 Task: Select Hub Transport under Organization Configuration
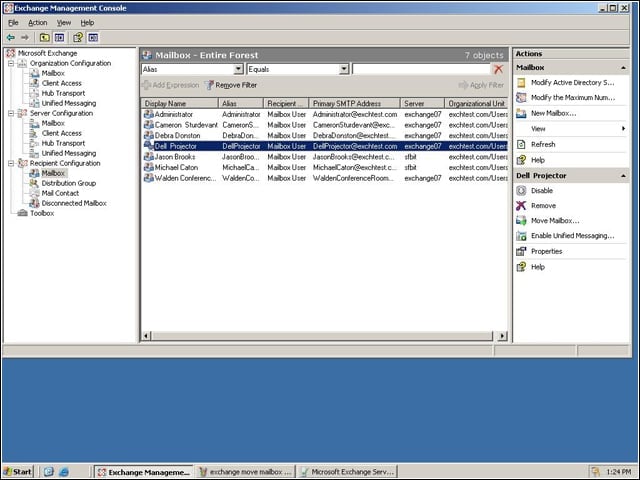pos(63,93)
